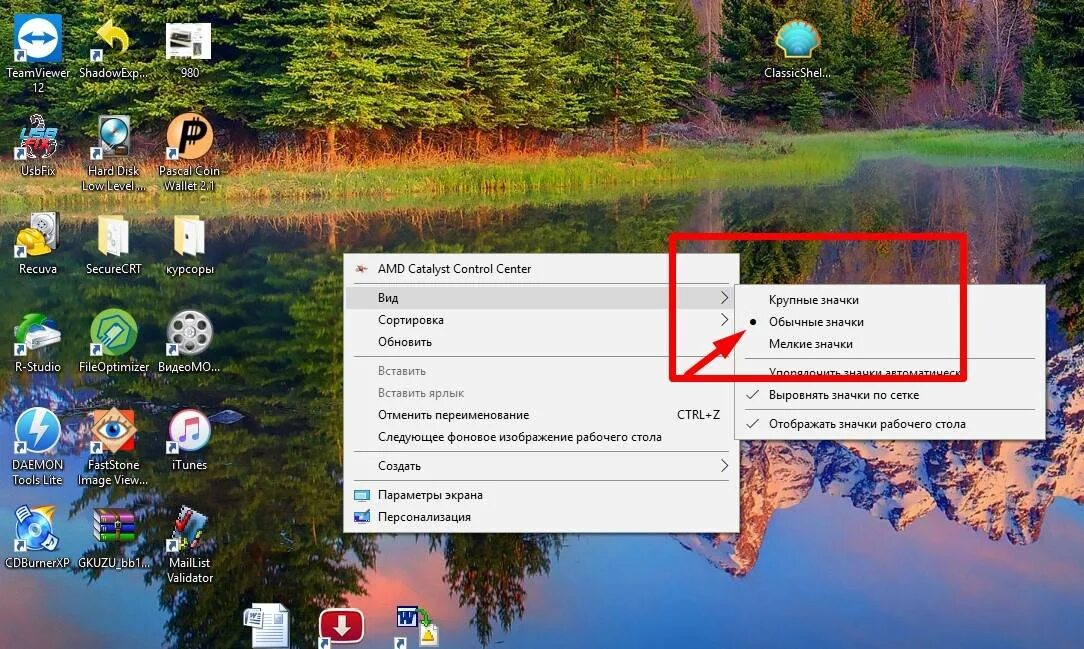Click the Персонализация menu icon
This screenshot has width=1084, height=649.
coord(362,517)
